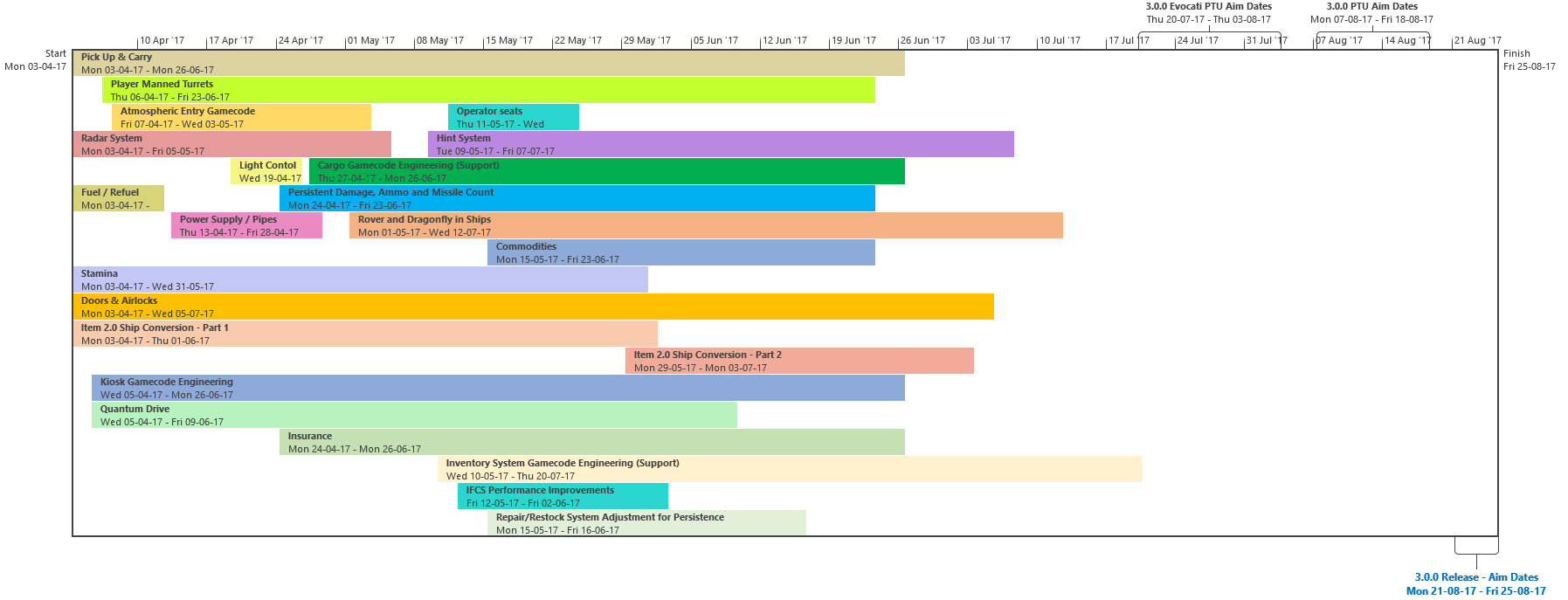Click Item 2.0 Ship Conversion - Part 2 bar
This screenshot has height=600, width=1568.
tap(799, 361)
